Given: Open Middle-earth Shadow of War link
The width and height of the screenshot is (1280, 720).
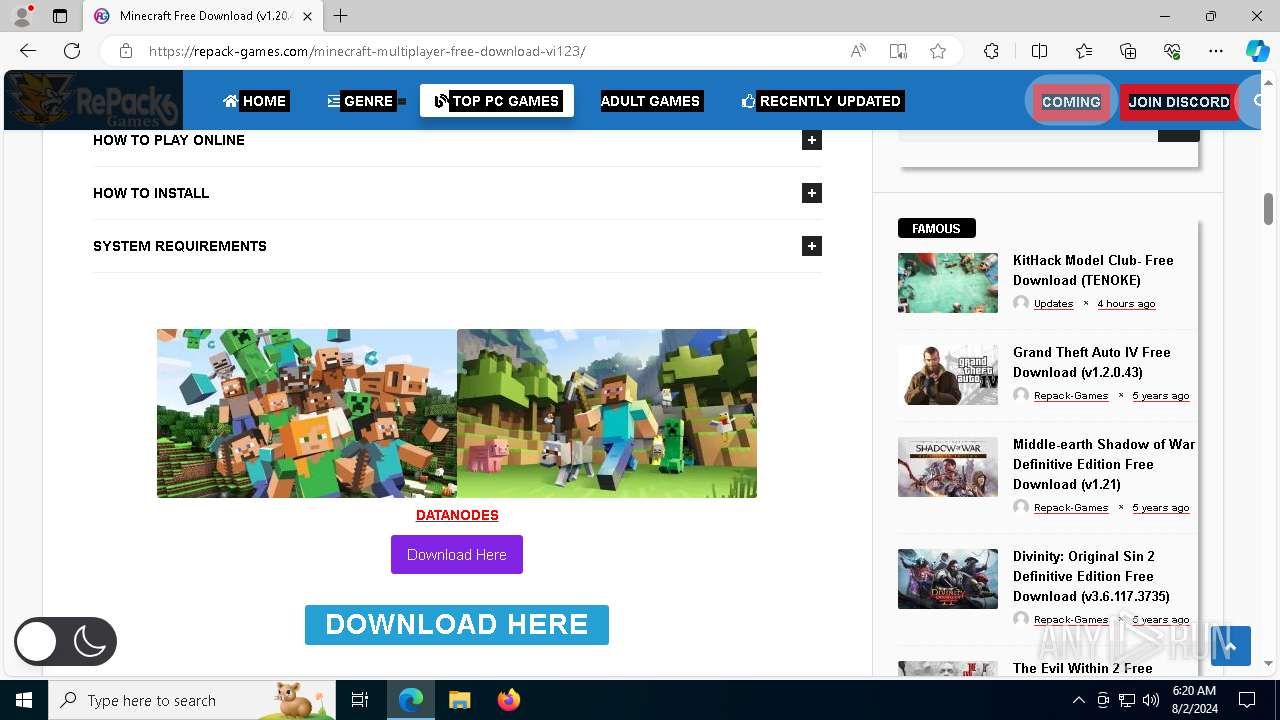Looking at the screenshot, I should (1104, 464).
